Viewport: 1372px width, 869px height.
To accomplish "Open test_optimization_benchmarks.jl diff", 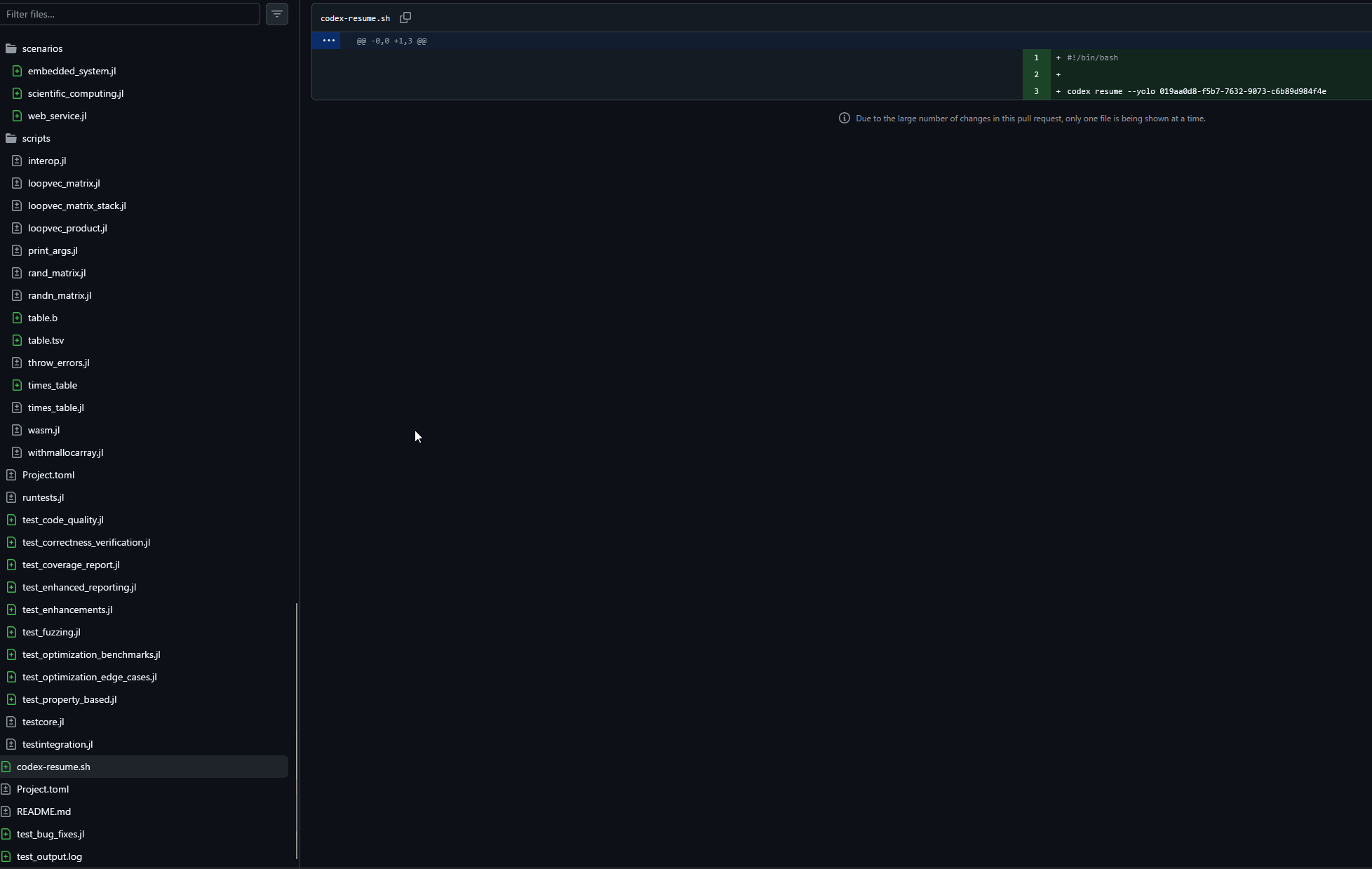I will click(91, 654).
